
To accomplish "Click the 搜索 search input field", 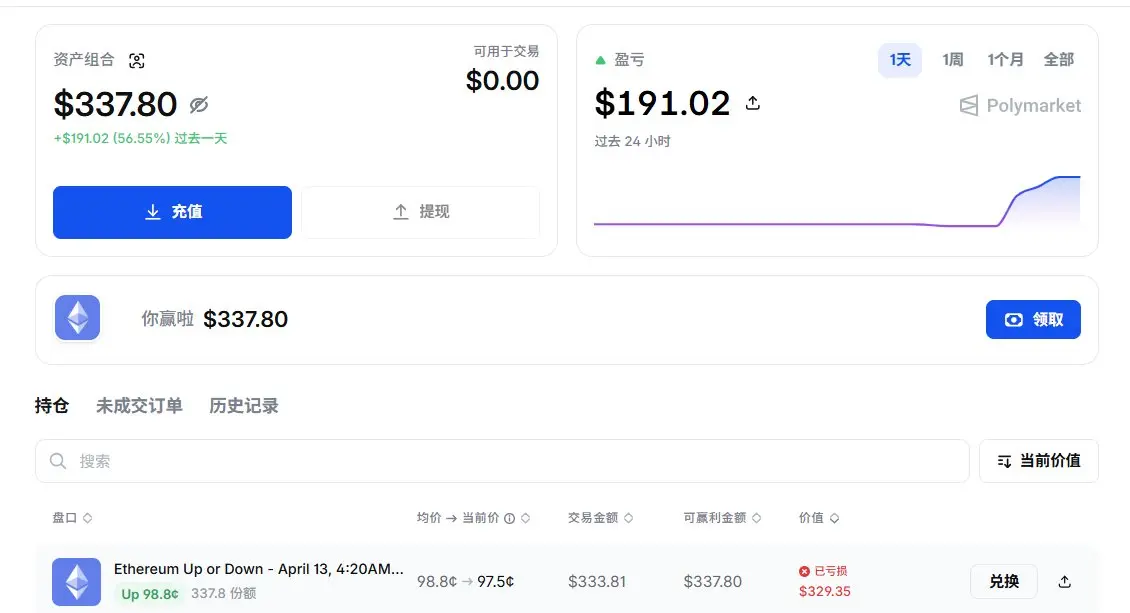I will point(500,461).
